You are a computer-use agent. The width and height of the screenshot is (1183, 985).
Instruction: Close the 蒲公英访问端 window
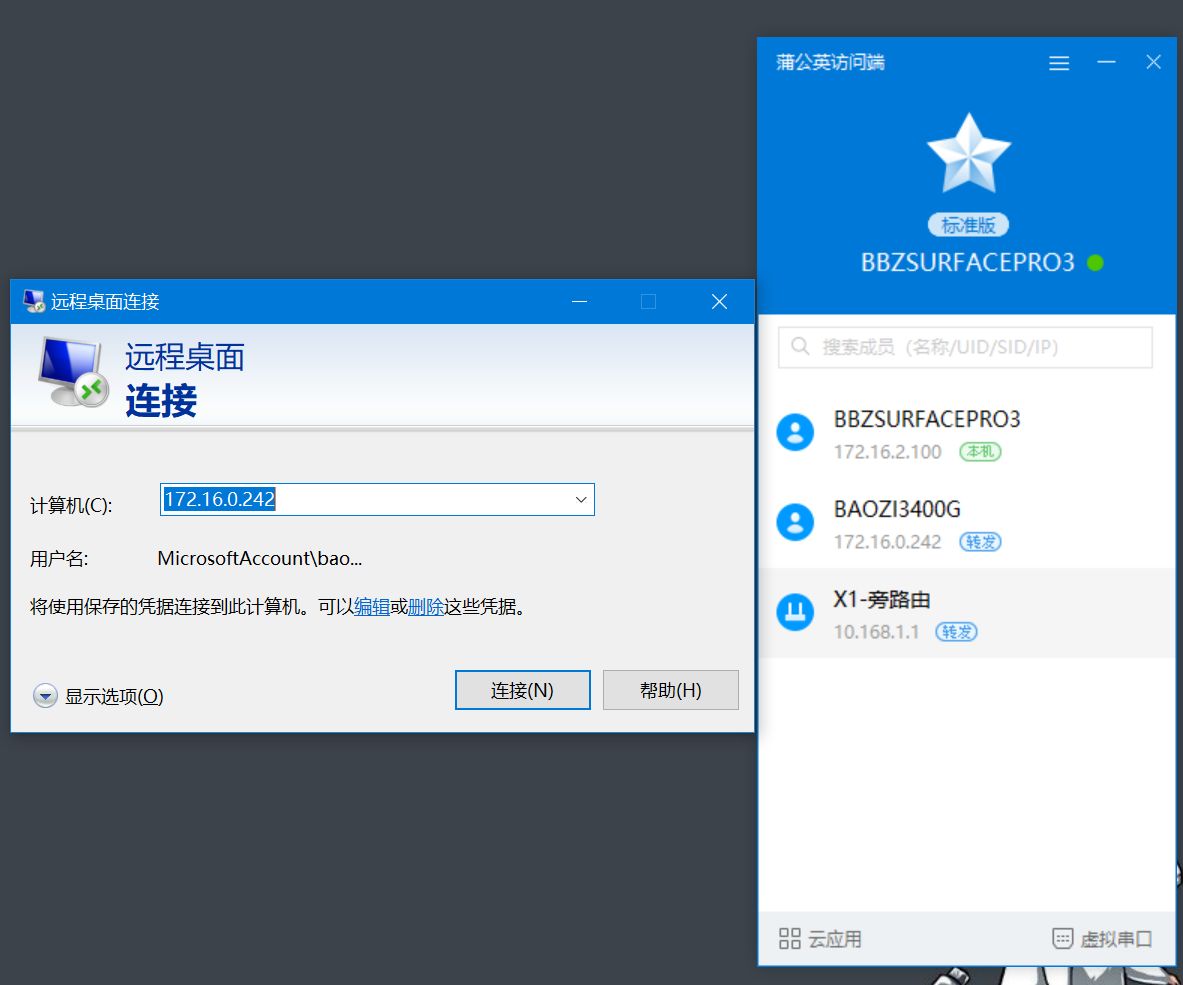coord(1153,62)
